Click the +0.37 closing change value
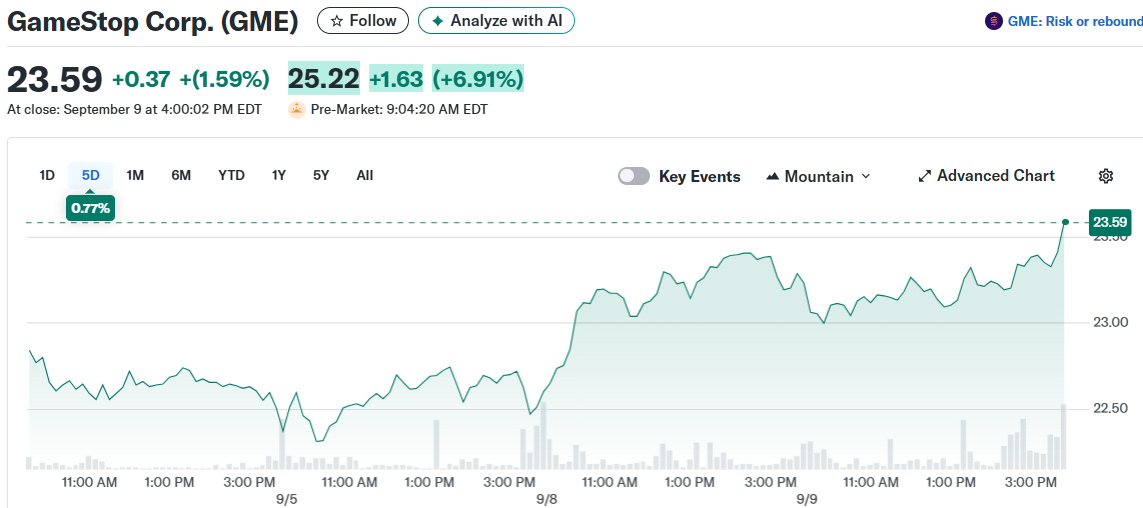This screenshot has width=1143, height=508. coord(141,79)
